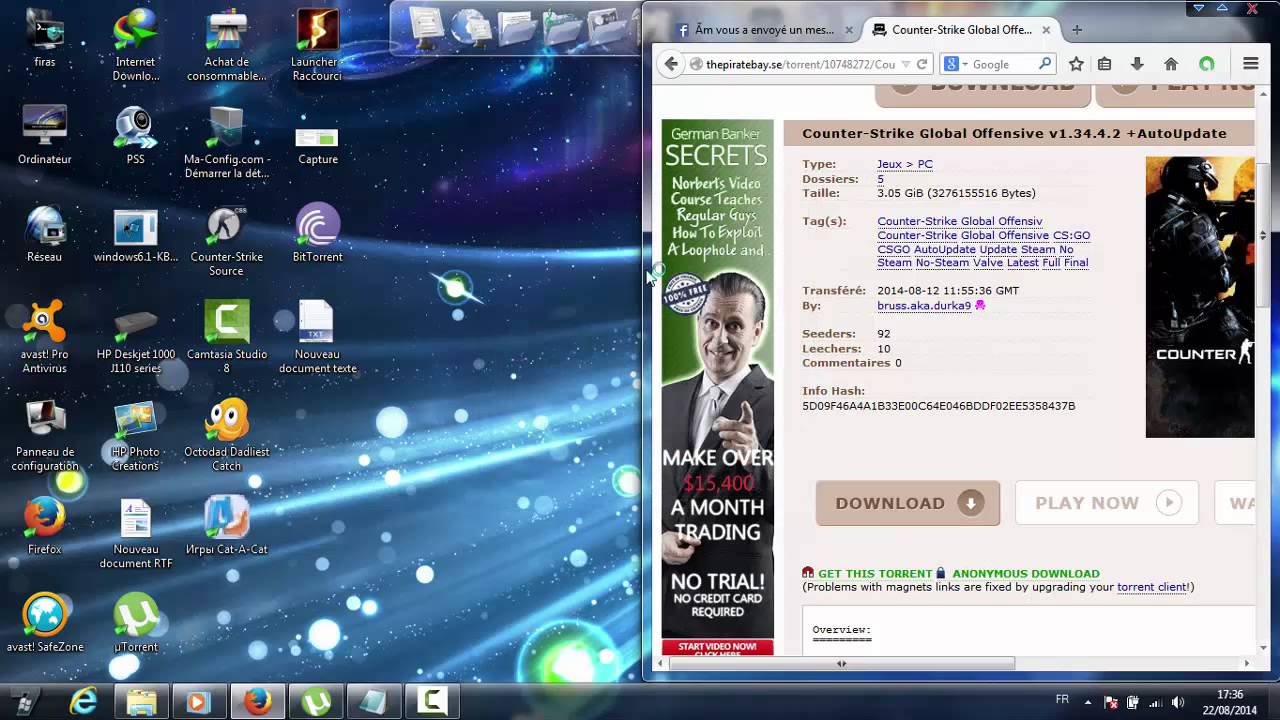Click the PLAY NOW button
1280x720 pixels.
pos(1107,503)
